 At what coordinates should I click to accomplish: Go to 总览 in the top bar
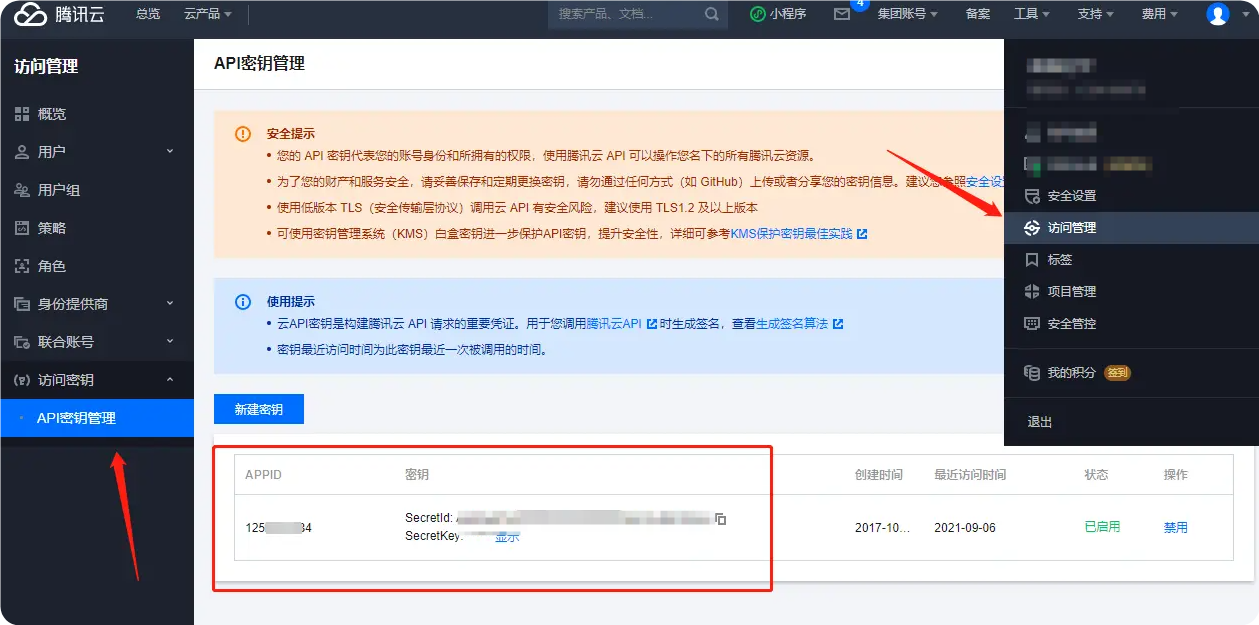(147, 14)
